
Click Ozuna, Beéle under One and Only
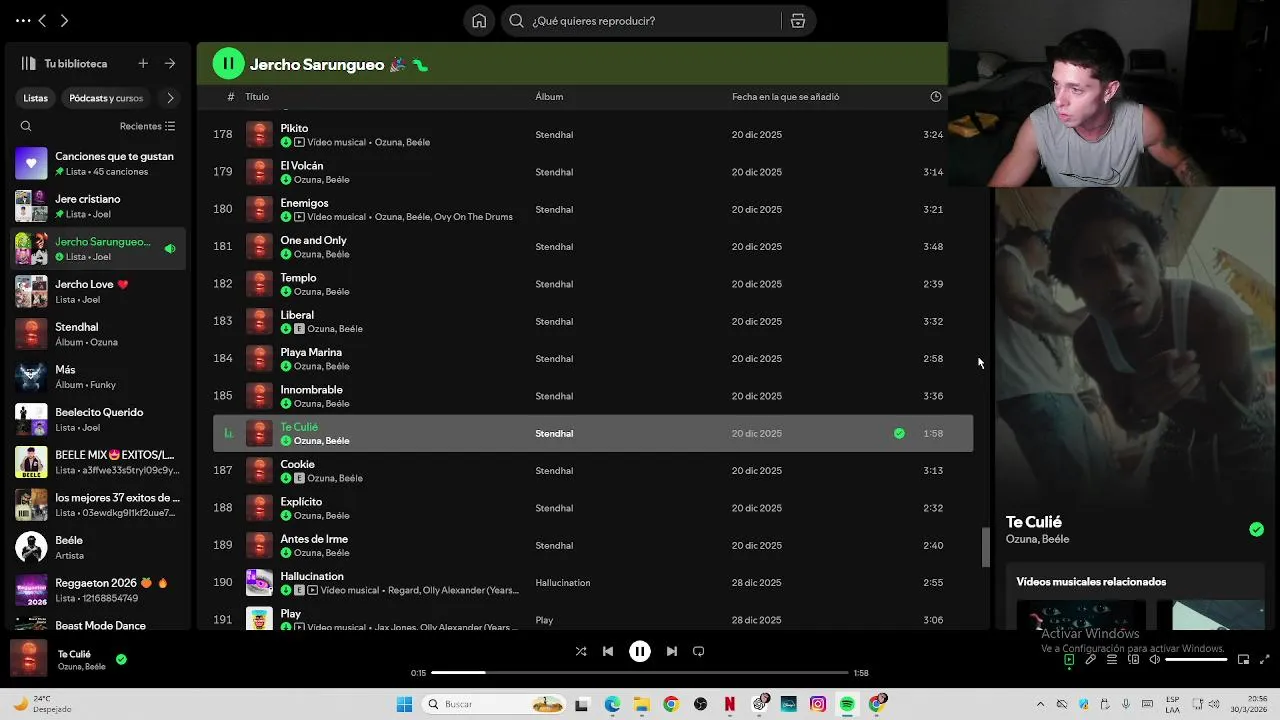pos(321,254)
